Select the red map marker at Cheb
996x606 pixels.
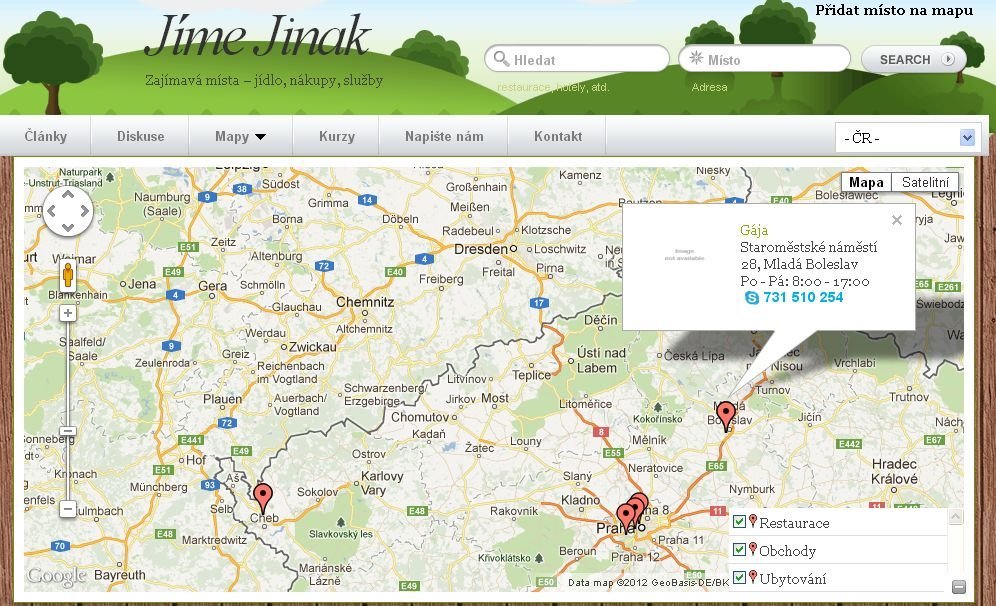tap(263, 496)
